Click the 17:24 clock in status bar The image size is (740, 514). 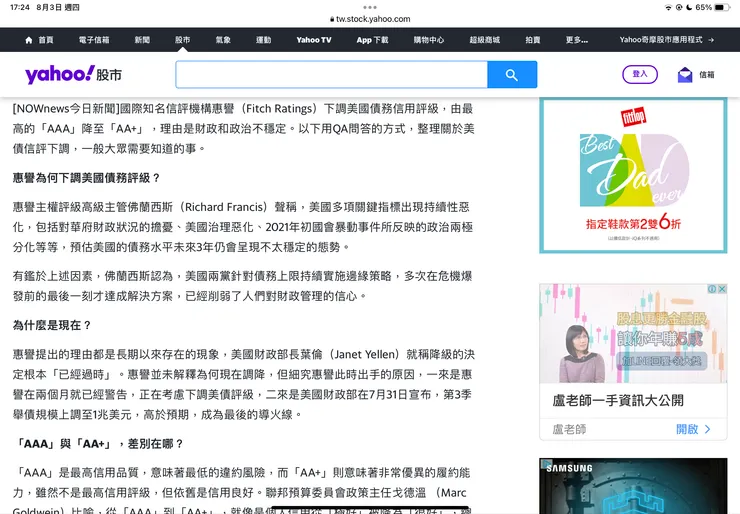20,7
